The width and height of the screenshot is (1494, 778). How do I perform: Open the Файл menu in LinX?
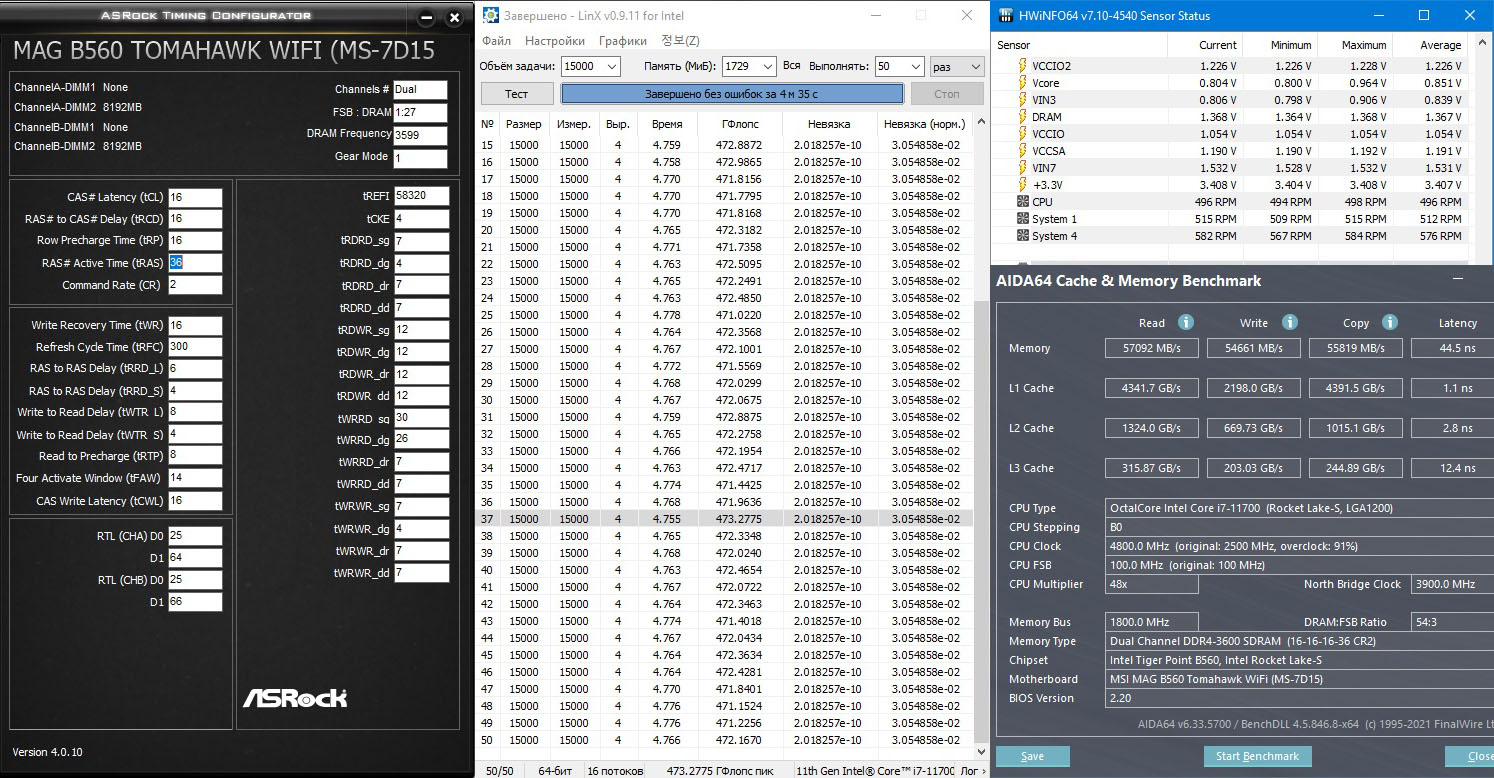(496, 41)
